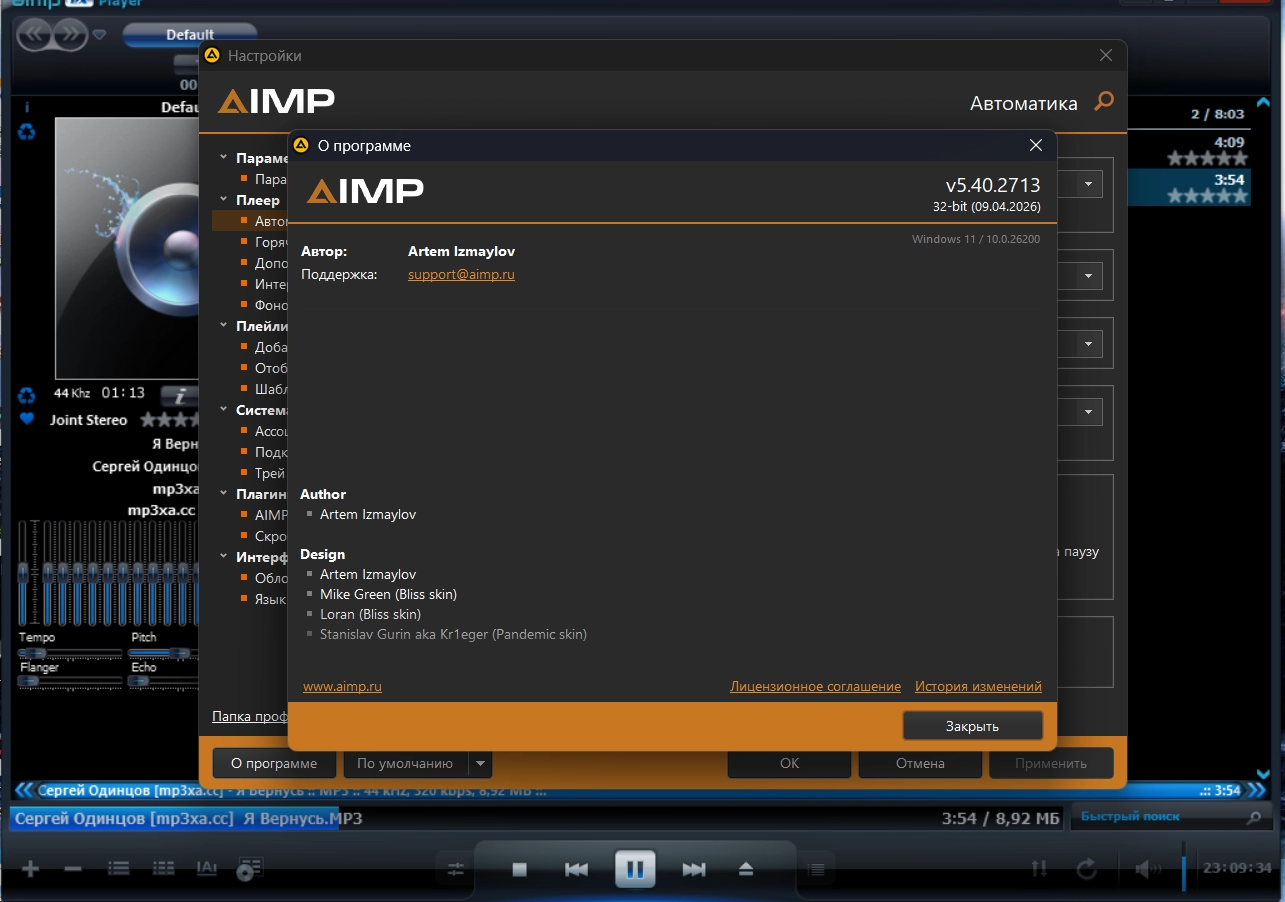Jump to the previous track
Viewport: 1285px width, 902px height.
[576, 869]
